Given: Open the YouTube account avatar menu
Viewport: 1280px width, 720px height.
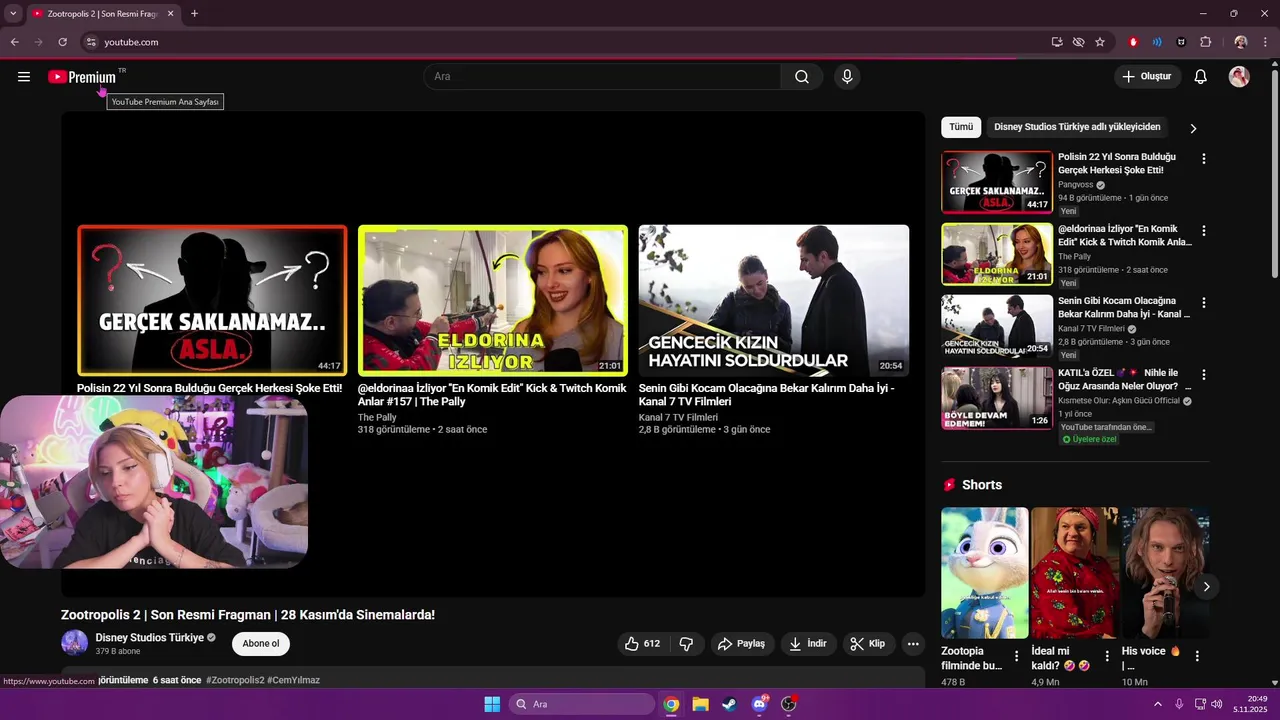Looking at the screenshot, I should tap(1239, 77).
